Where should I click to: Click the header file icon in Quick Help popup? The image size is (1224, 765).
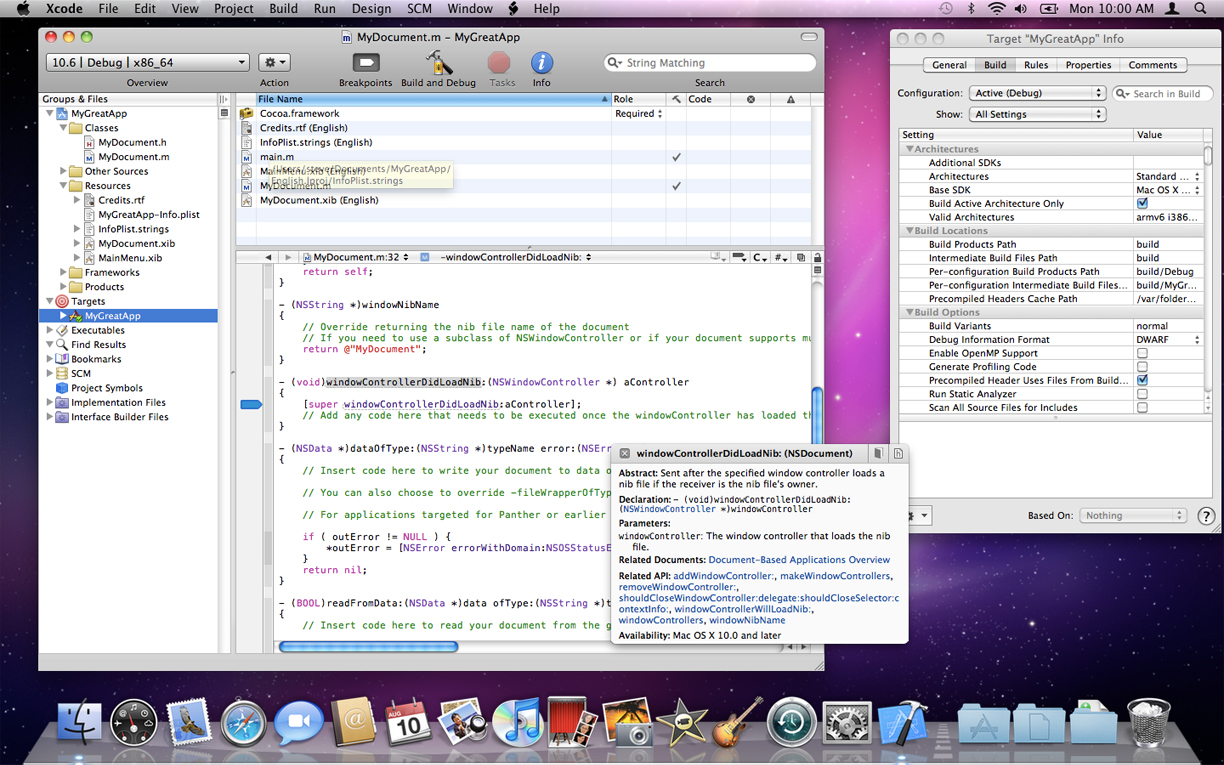click(x=898, y=453)
